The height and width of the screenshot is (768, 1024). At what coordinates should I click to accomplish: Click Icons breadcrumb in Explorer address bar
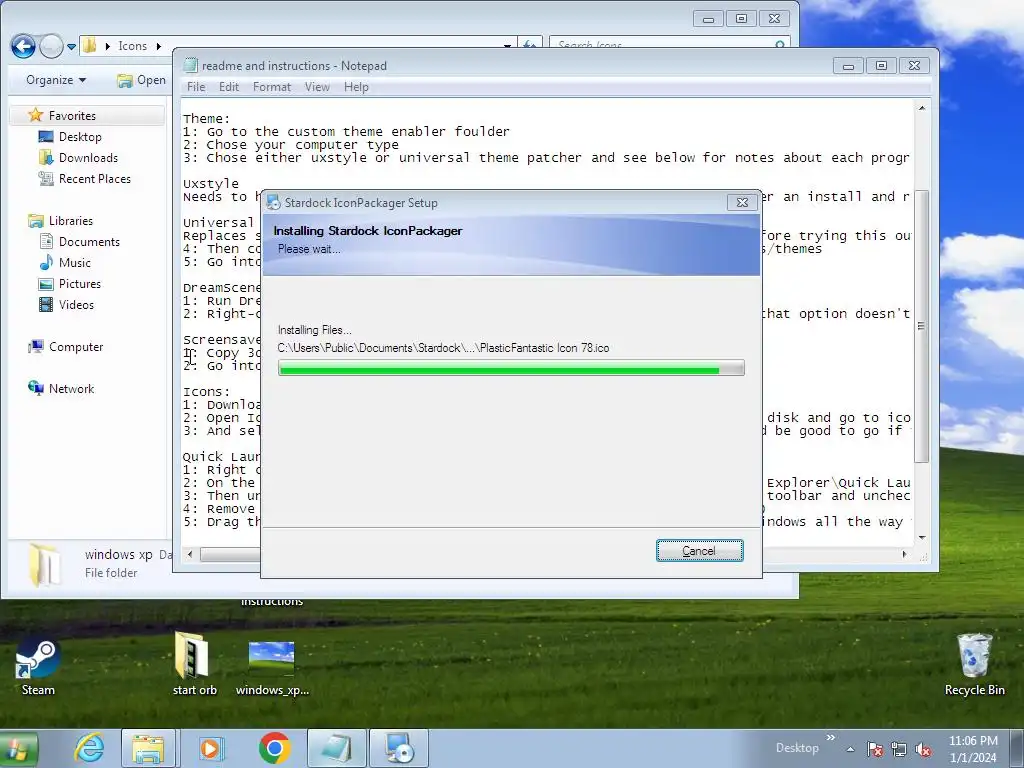[133, 46]
